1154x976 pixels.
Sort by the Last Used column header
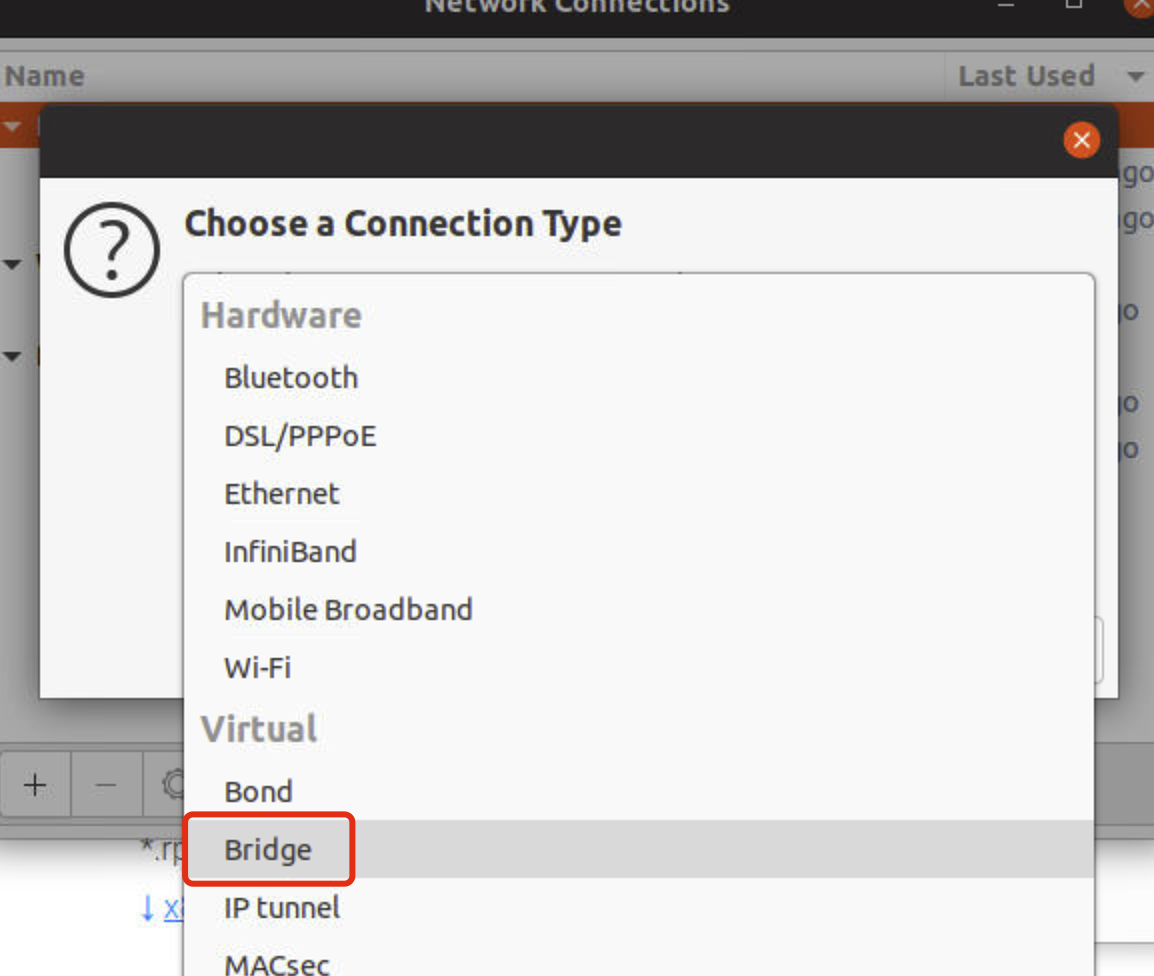[x=1026, y=76]
